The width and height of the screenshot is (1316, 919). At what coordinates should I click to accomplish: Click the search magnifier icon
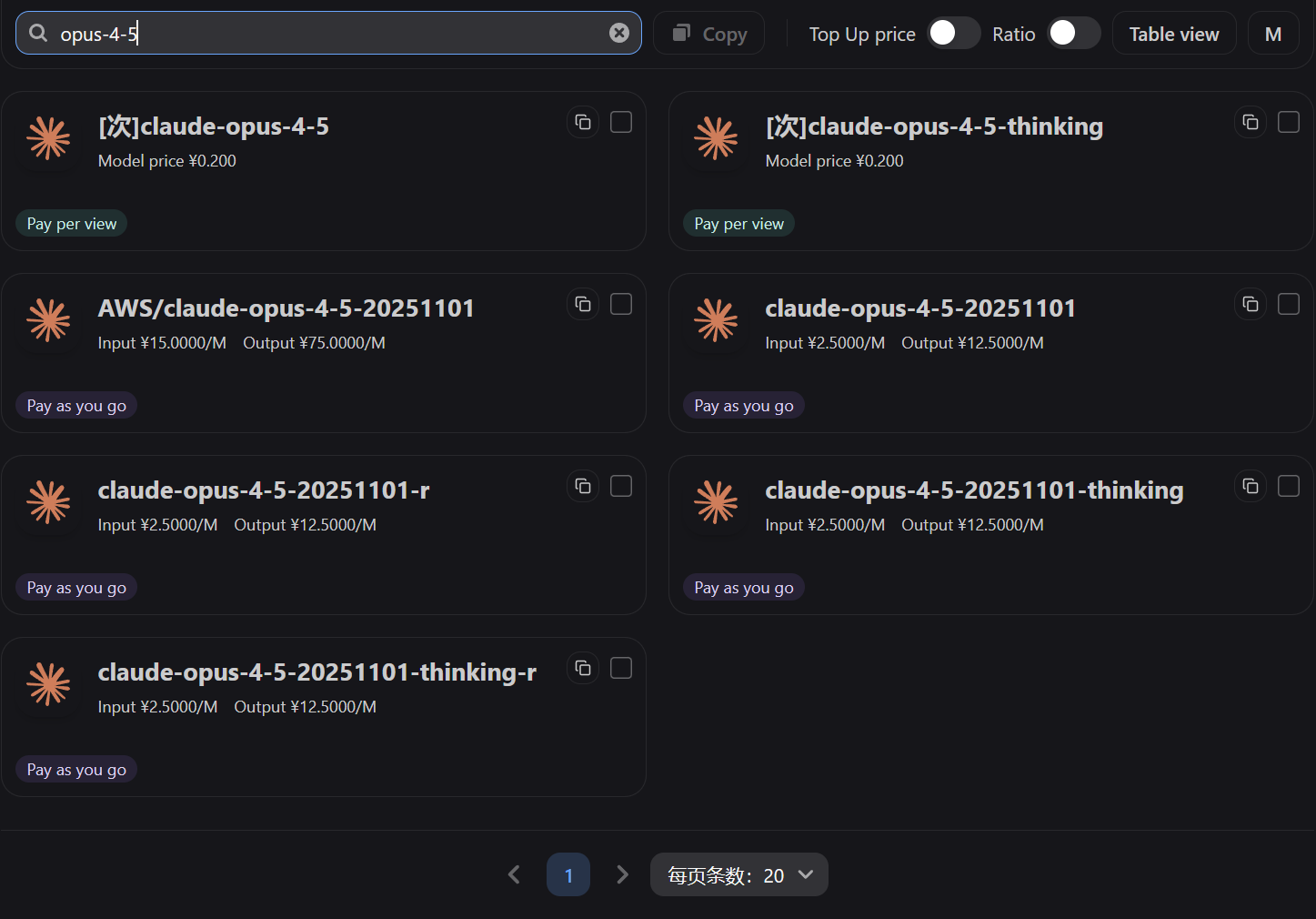pos(38,34)
